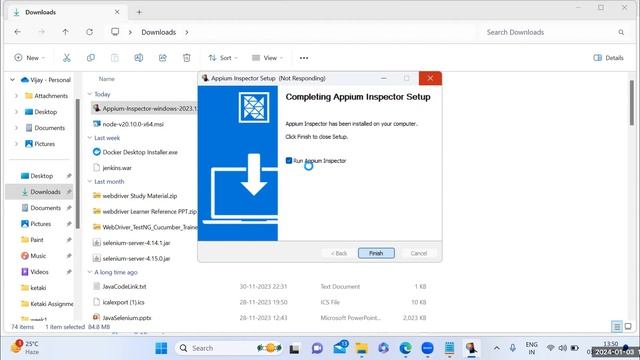Click the file list vertical scrollbar
This screenshot has height=360, width=640.
point(631,102)
